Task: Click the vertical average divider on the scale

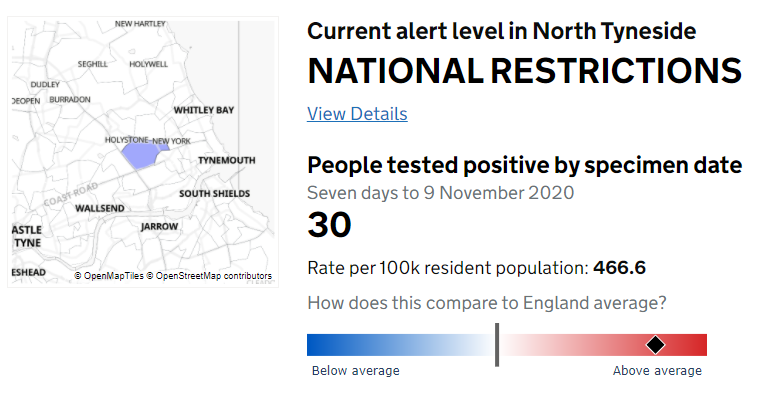Action: coord(496,345)
